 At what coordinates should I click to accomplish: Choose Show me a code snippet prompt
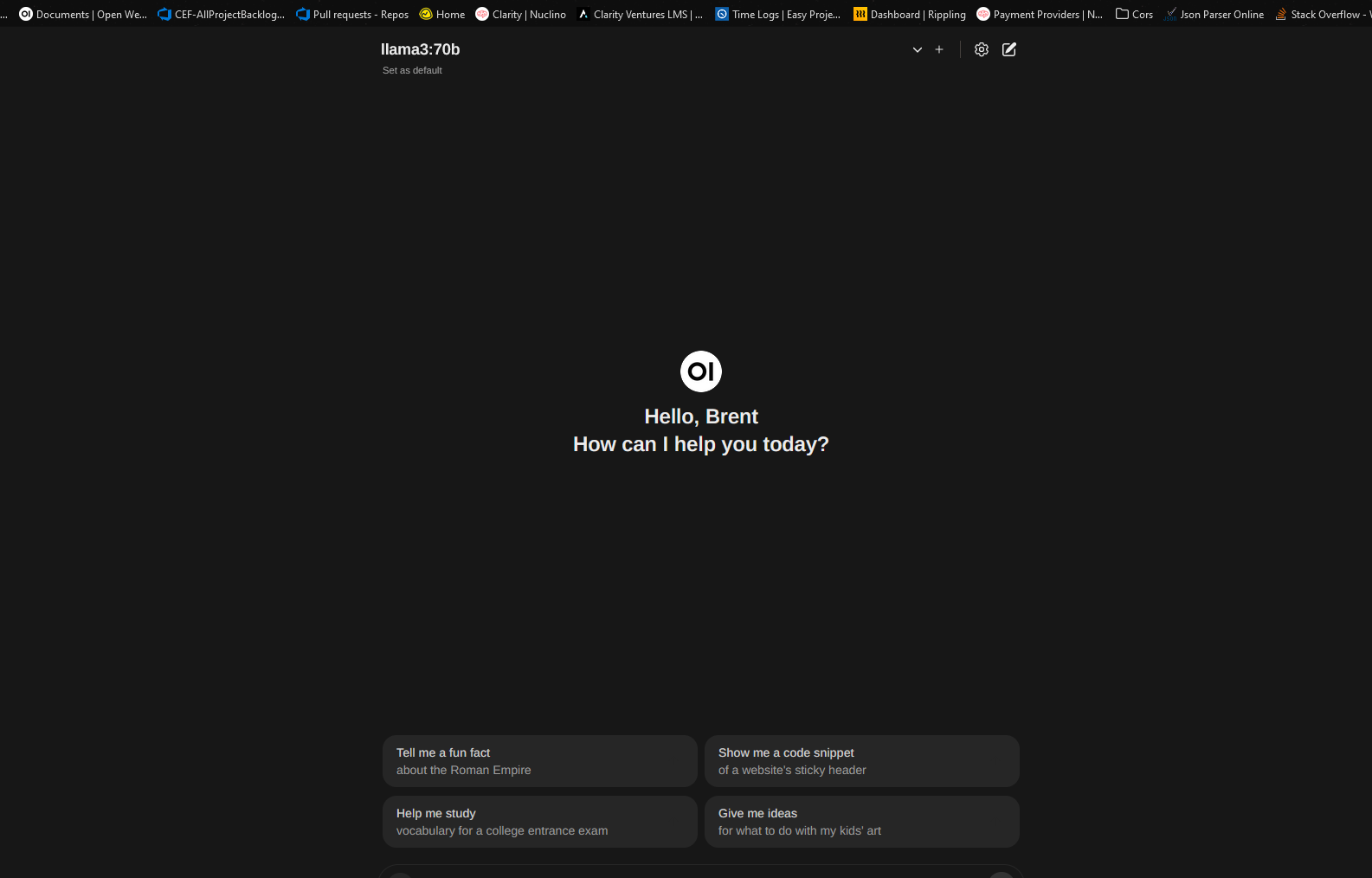(x=862, y=761)
